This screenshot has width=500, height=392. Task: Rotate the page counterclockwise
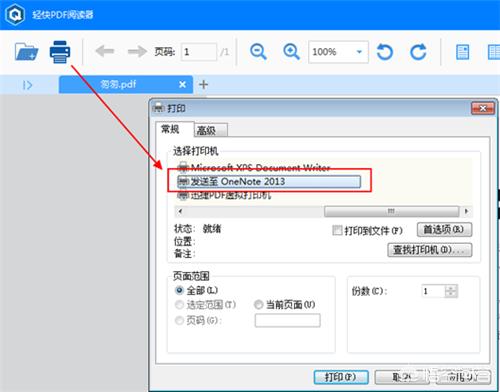[x=385, y=52]
